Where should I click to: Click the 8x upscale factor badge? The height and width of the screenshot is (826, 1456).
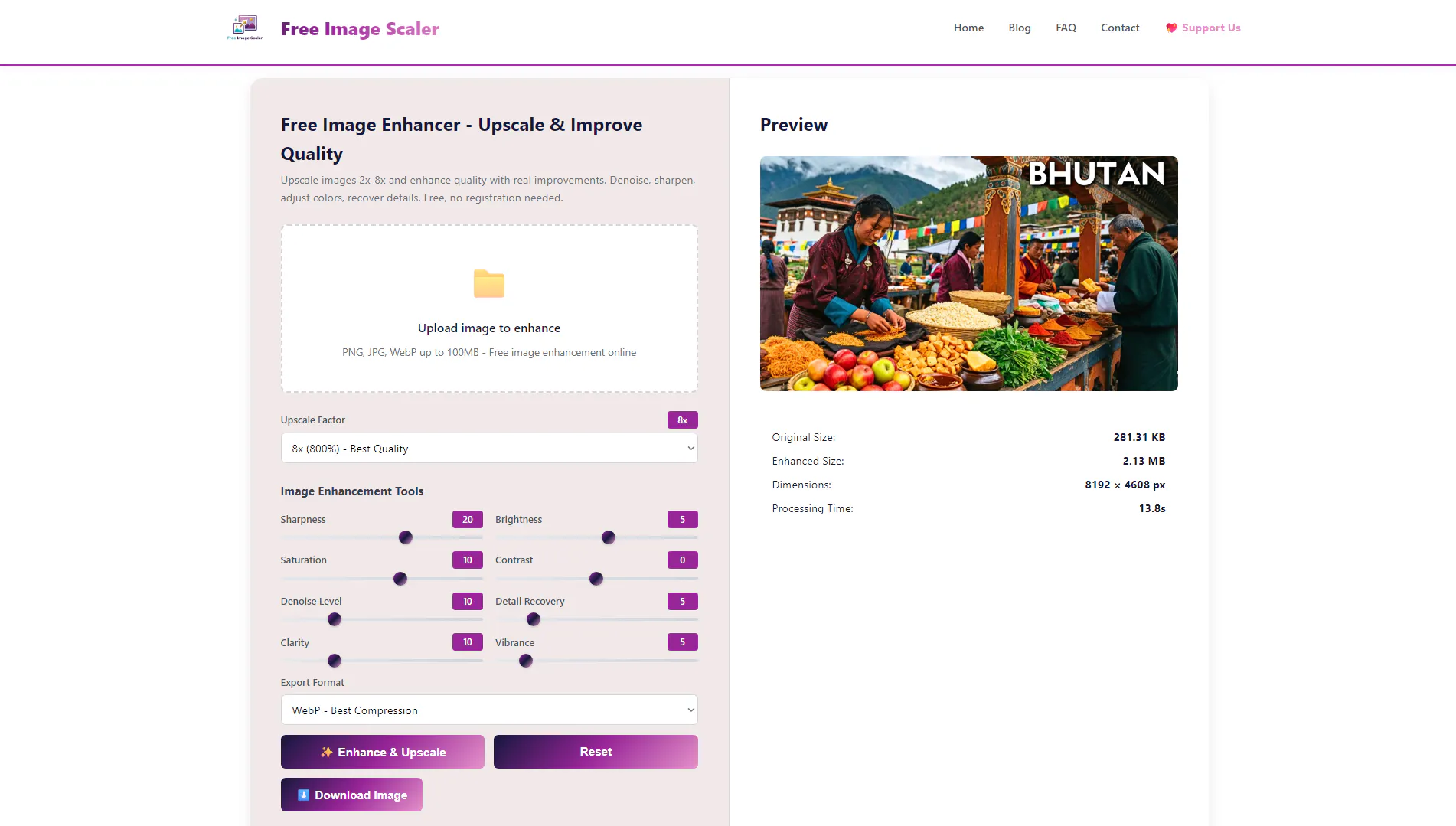click(682, 420)
